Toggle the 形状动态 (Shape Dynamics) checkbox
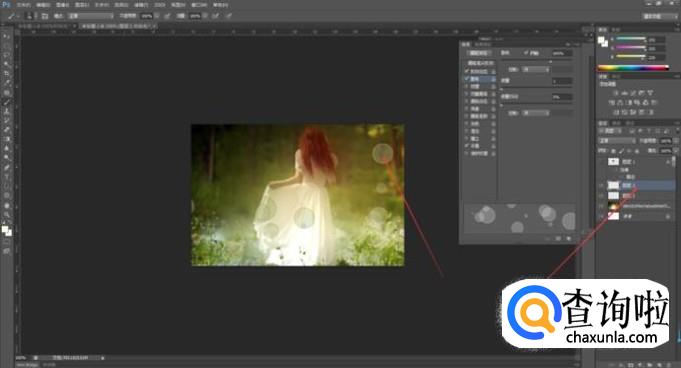 point(467,71)
